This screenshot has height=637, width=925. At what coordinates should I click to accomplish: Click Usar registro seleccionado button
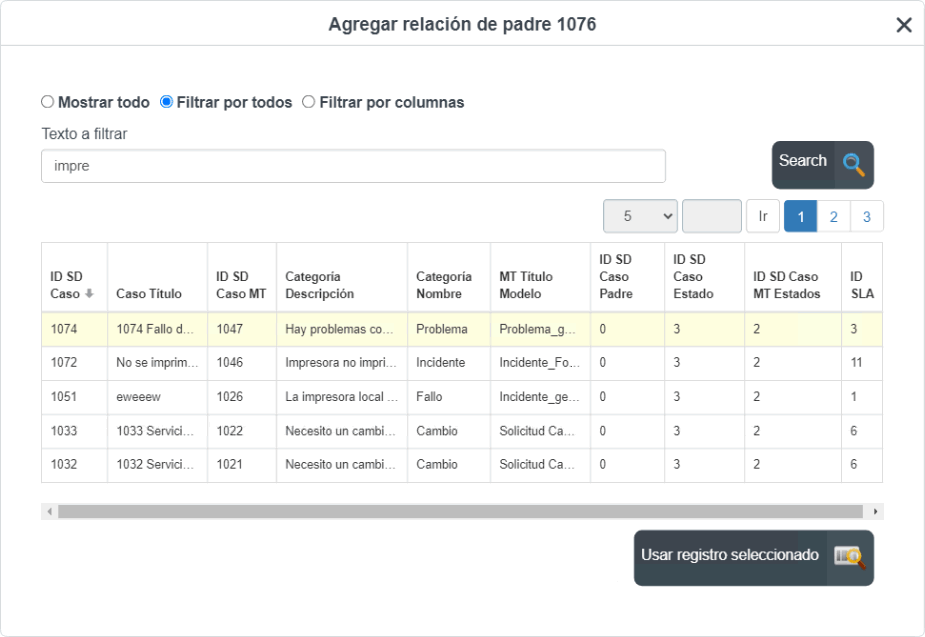[x=753, y=557]
